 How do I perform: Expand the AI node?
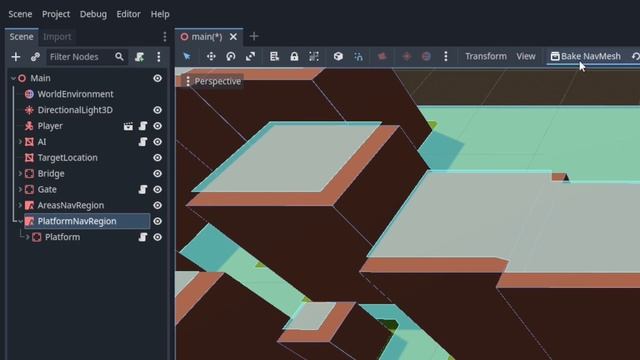coord(20,142)
